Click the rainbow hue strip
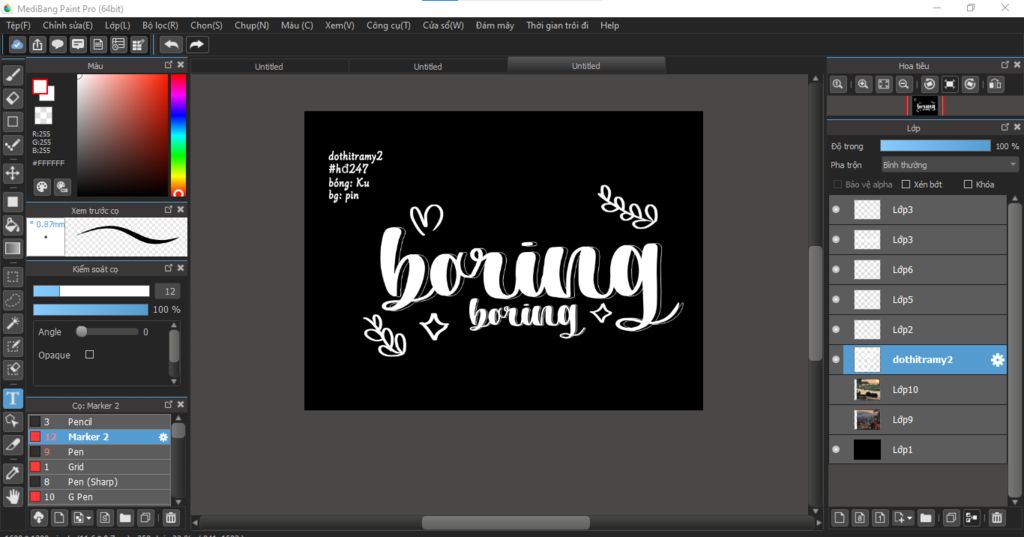Image resolution: width=1024 pixels, height=537 pixels. (x=178, y=135)
